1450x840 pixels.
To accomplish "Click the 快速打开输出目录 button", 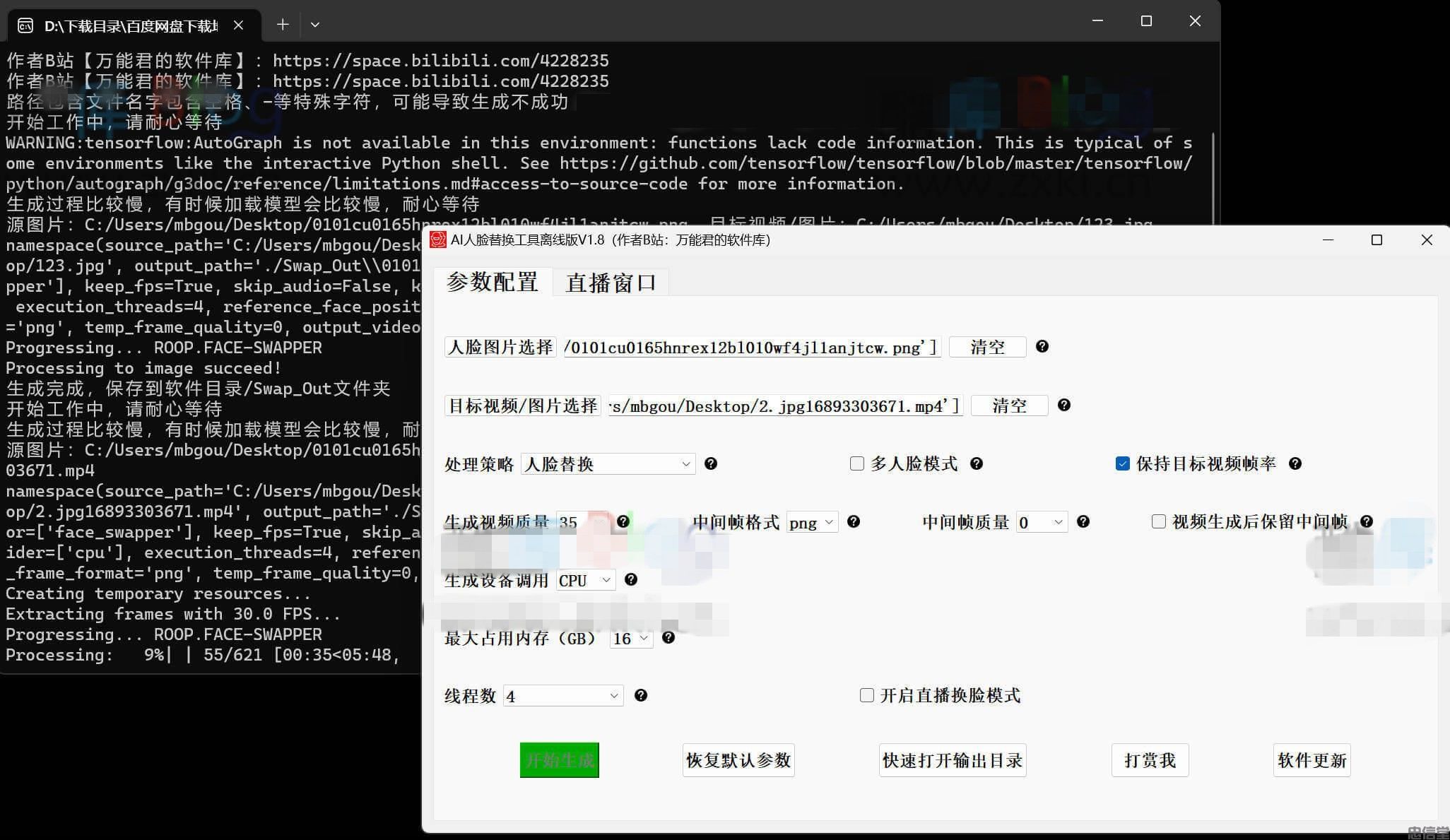I will pos(952,759).
